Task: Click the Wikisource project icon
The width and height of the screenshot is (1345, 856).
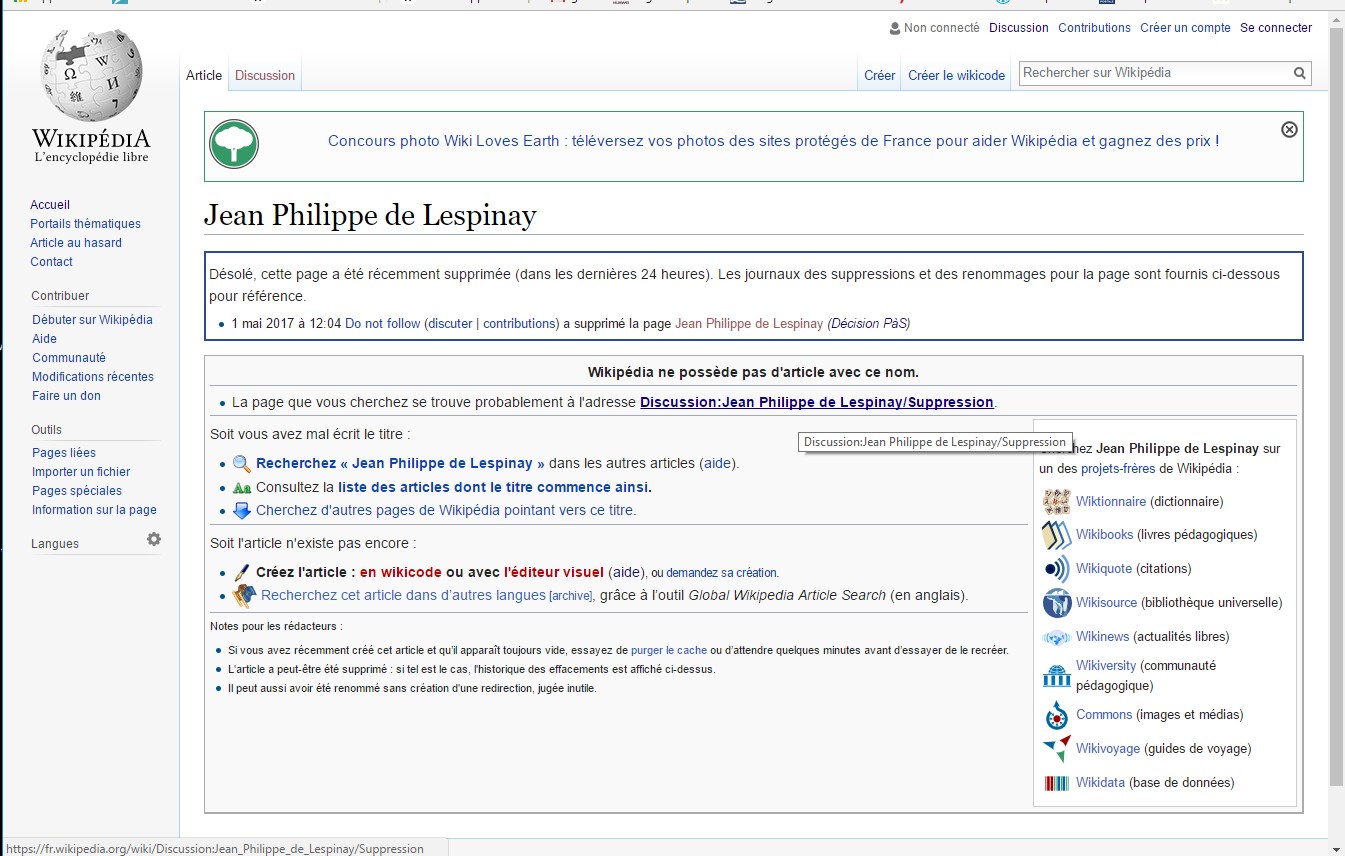Action: 1056,603
